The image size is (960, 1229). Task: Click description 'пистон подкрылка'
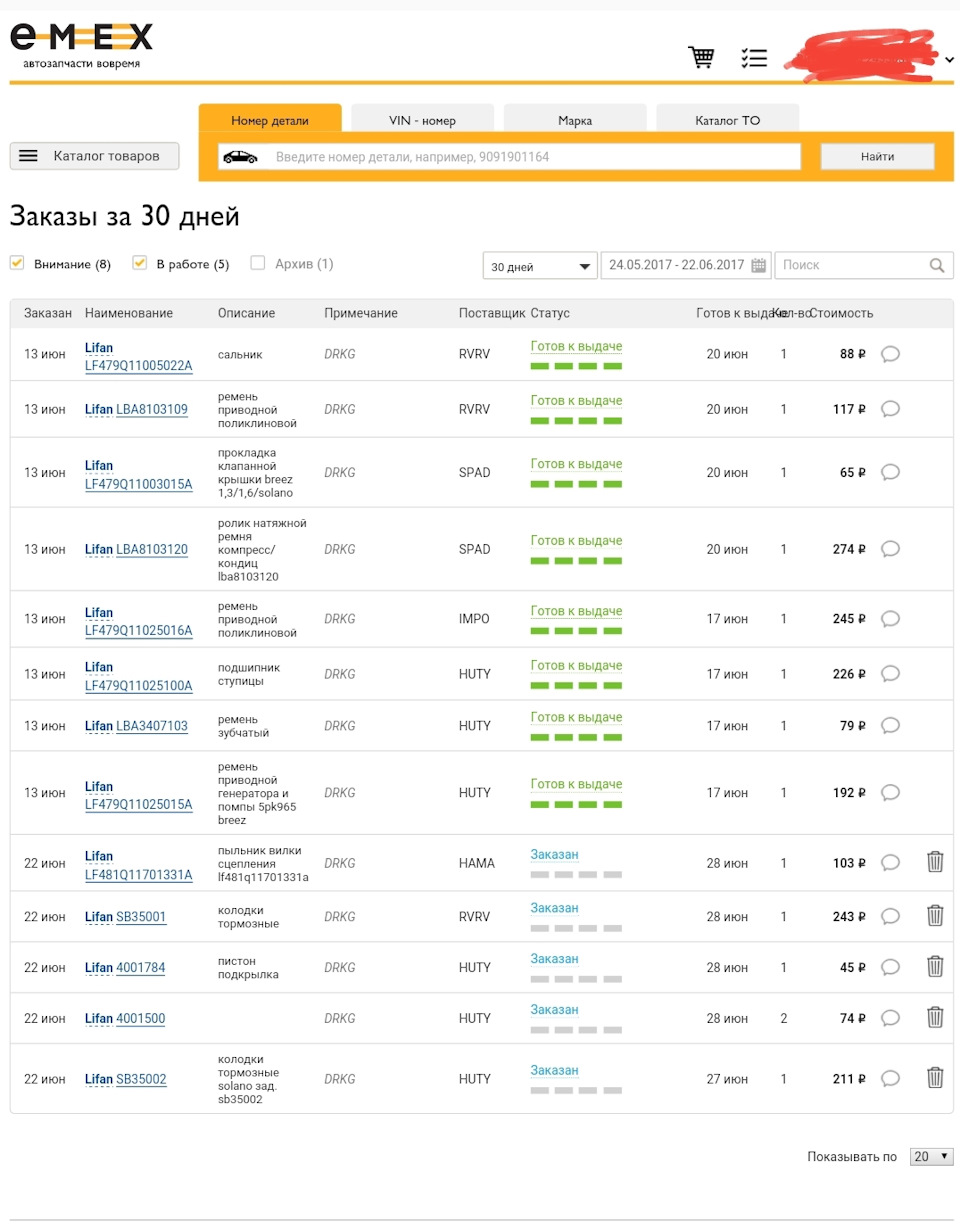point(248,967)
